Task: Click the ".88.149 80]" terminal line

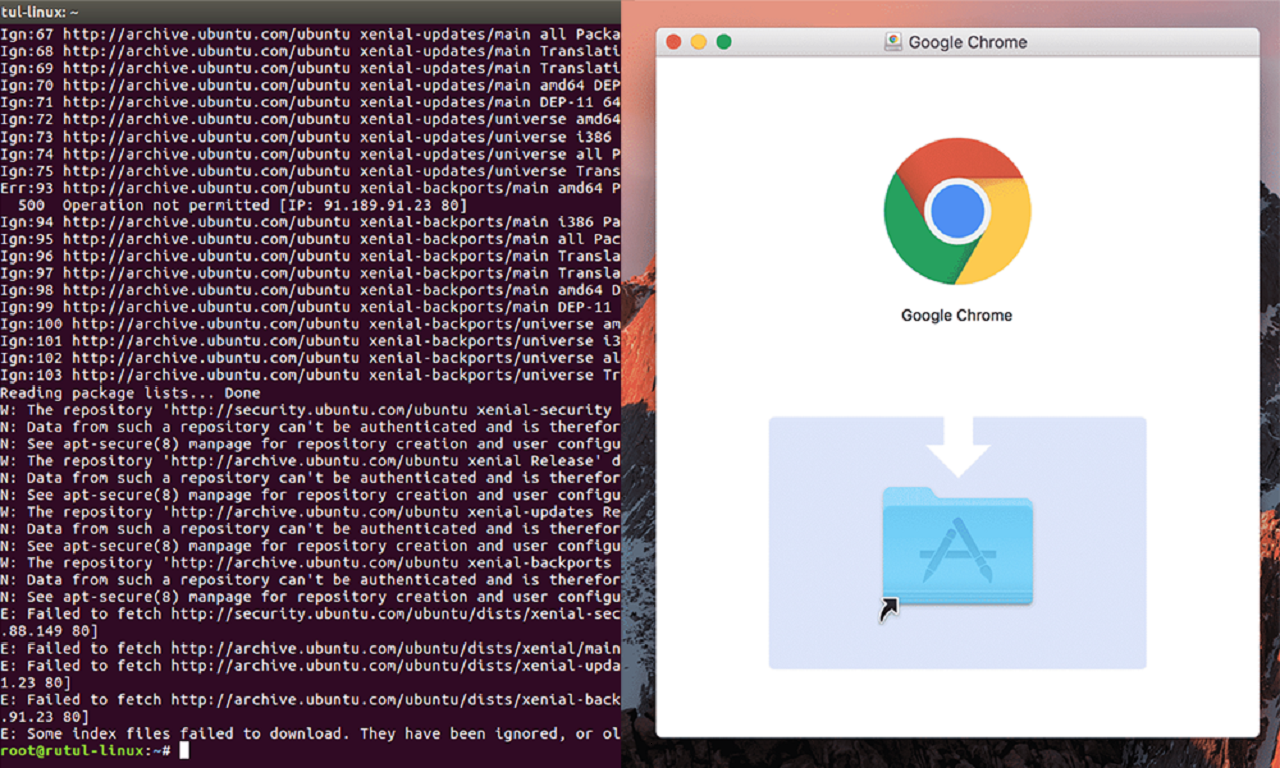Action: (x=49, y=631)
